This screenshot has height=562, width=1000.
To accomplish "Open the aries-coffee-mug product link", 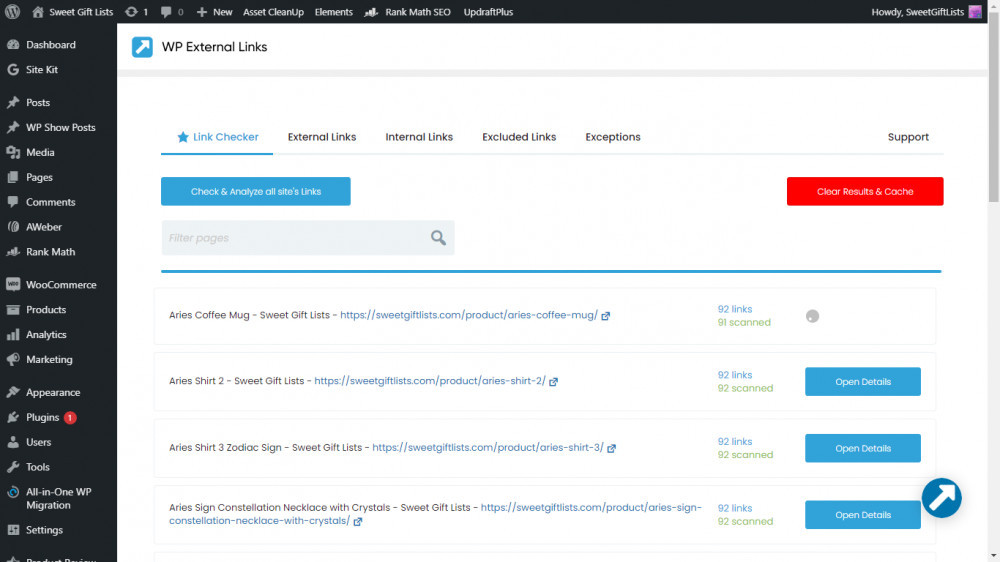I will (x=469, y=315).
